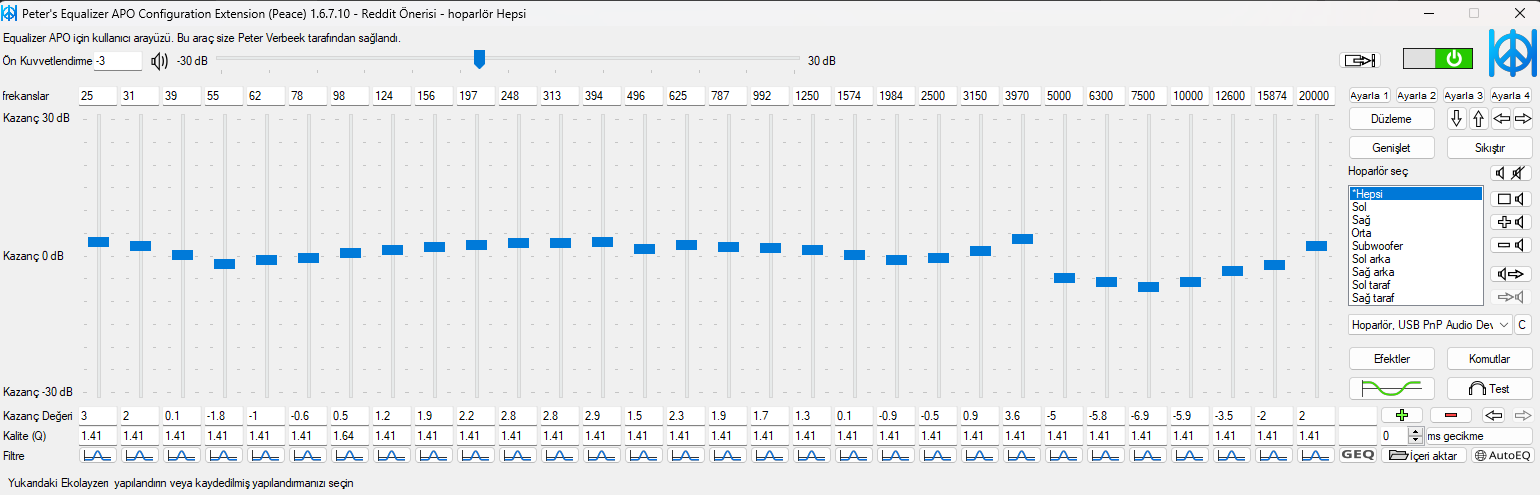This screenshot has height=495, width=1540.
Task: Click the right arrow shift-frequencies button
Action: [x=1523, y=119]
